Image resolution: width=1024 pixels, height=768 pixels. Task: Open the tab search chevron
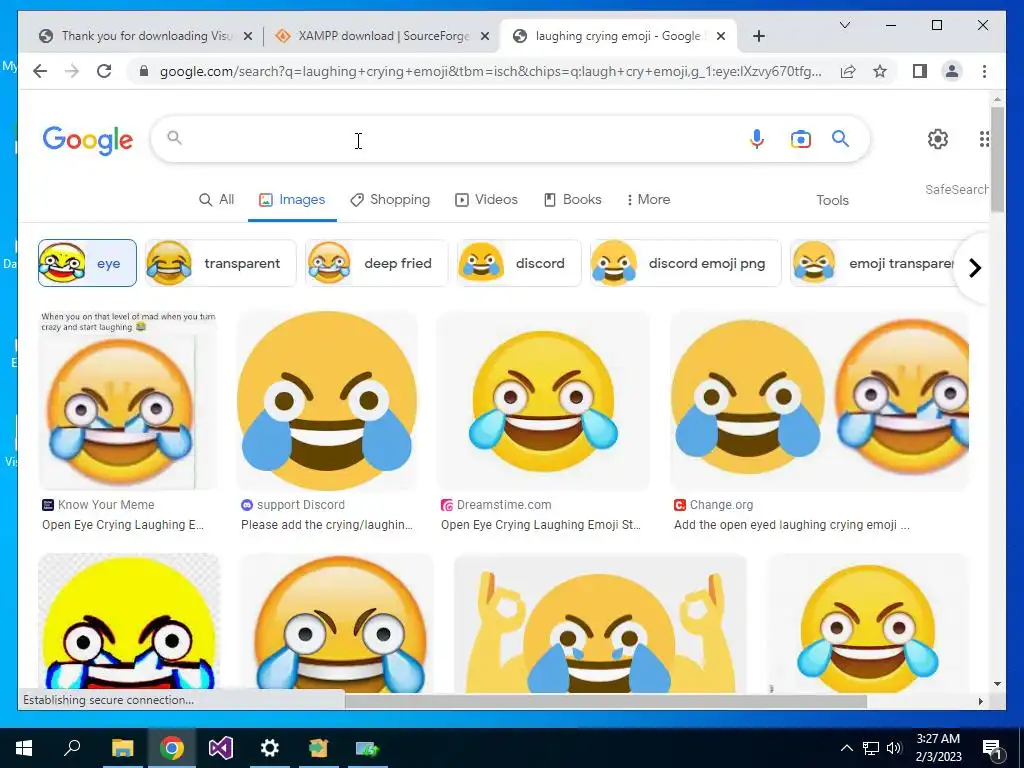[x=844, y=25]
